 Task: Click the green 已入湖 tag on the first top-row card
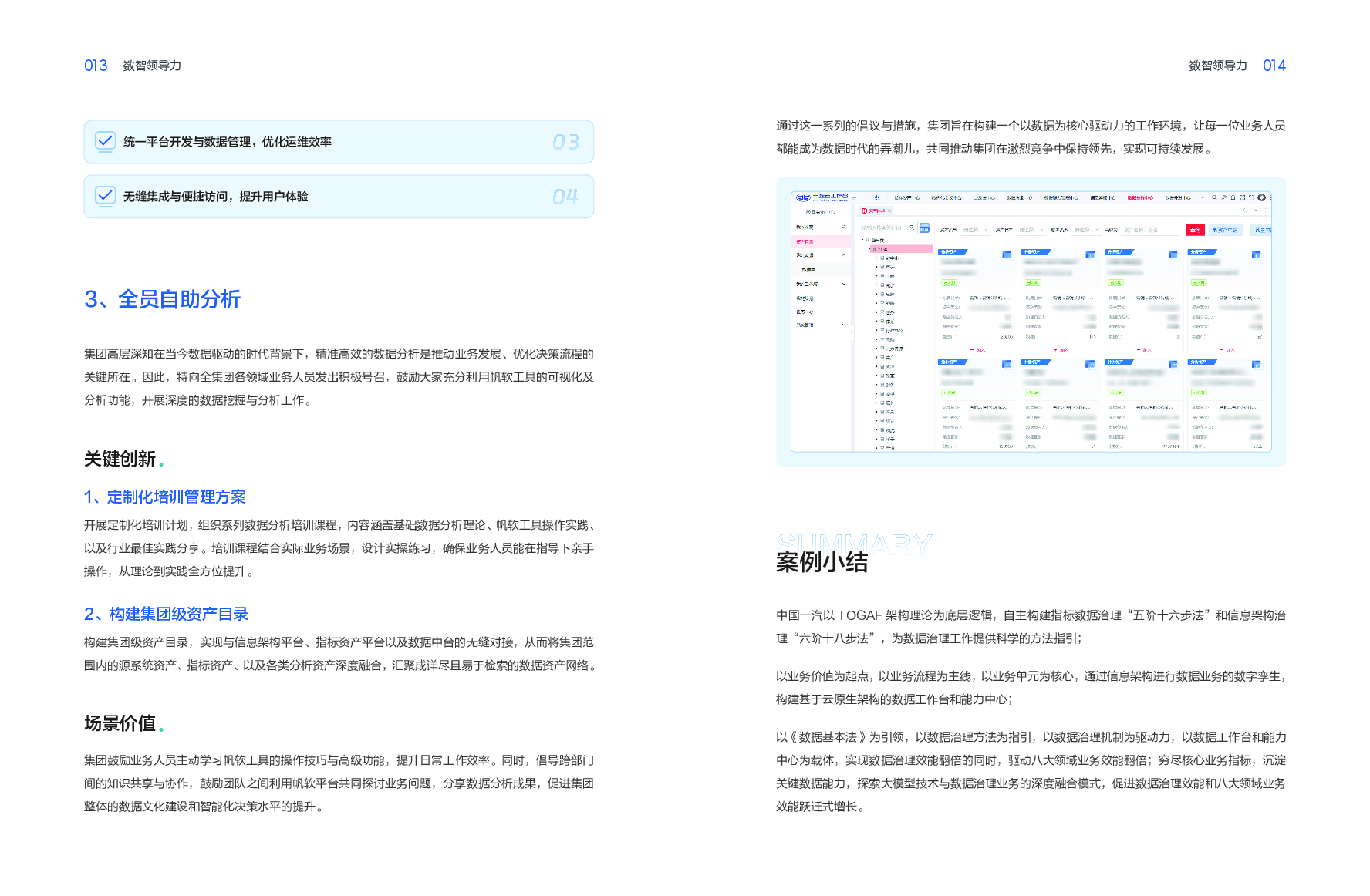tap(950, 283)
